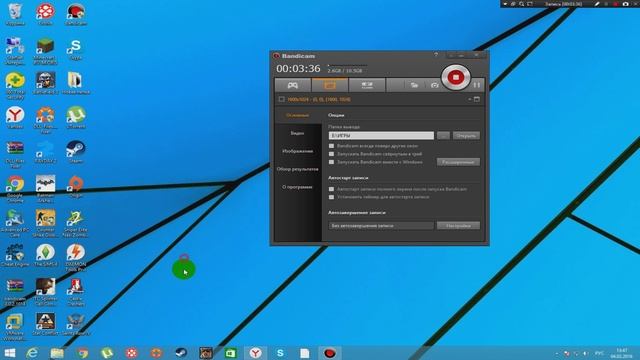Open the output folder icon in Bandicam toolbar
The image size is (640, 360).
pyautogui.click(x=414, y=85)
